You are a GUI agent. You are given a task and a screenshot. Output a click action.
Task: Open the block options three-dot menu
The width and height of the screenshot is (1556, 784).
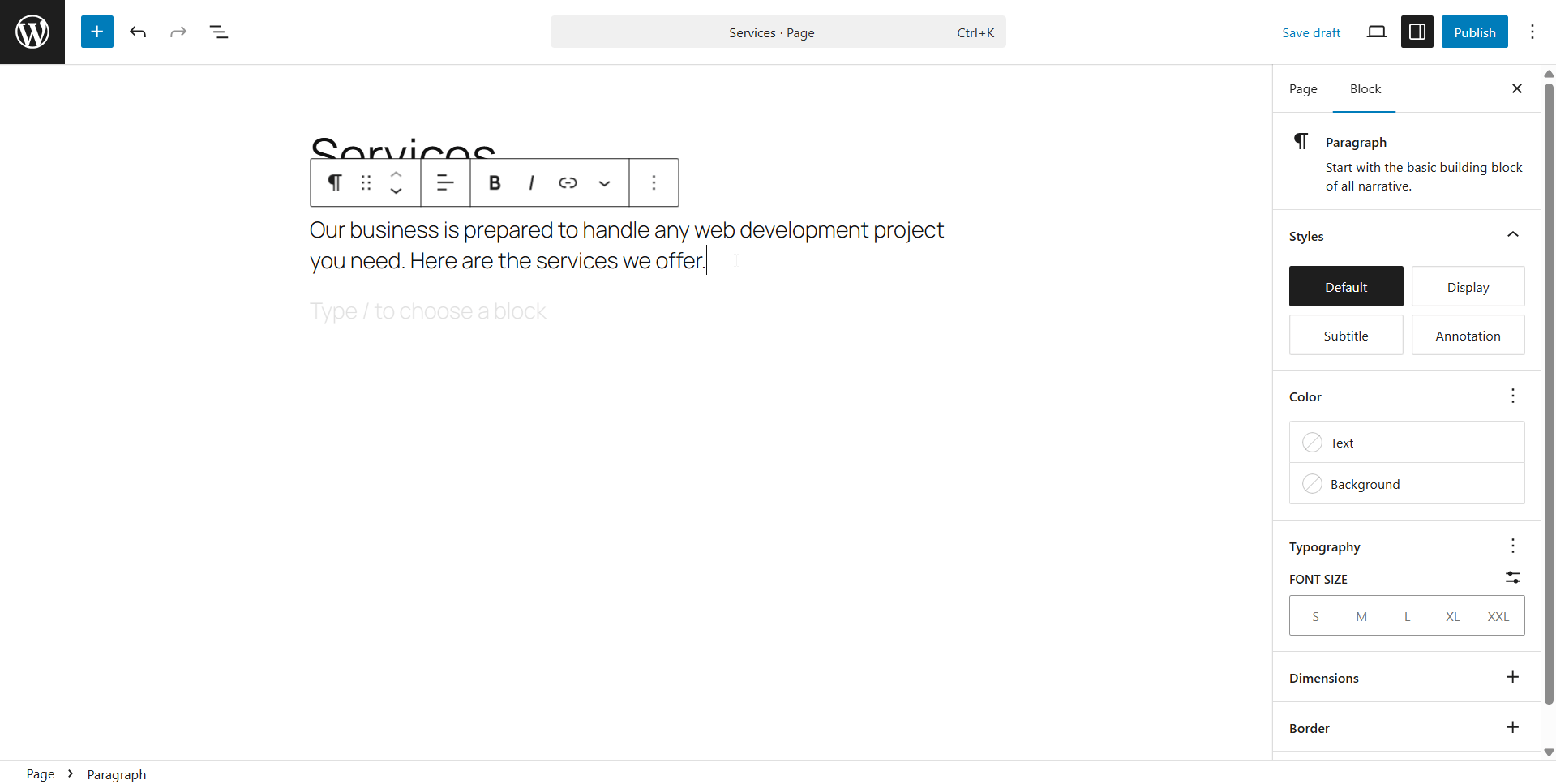(654, 183)
